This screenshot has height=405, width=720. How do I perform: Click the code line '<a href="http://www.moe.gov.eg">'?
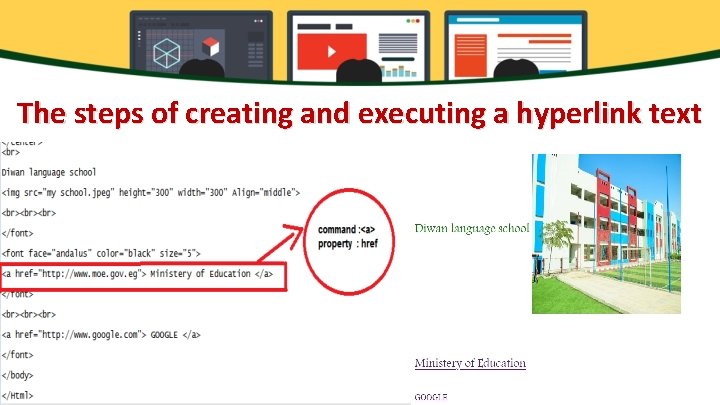137,274
